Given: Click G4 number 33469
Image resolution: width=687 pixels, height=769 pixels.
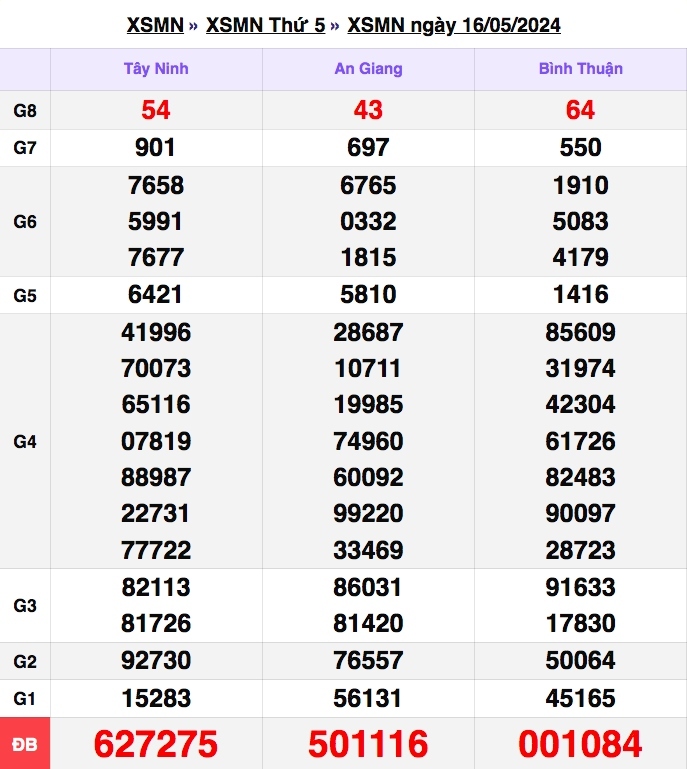Looking at the screenshot, I should pyautogui.click(x=368, y=550).
